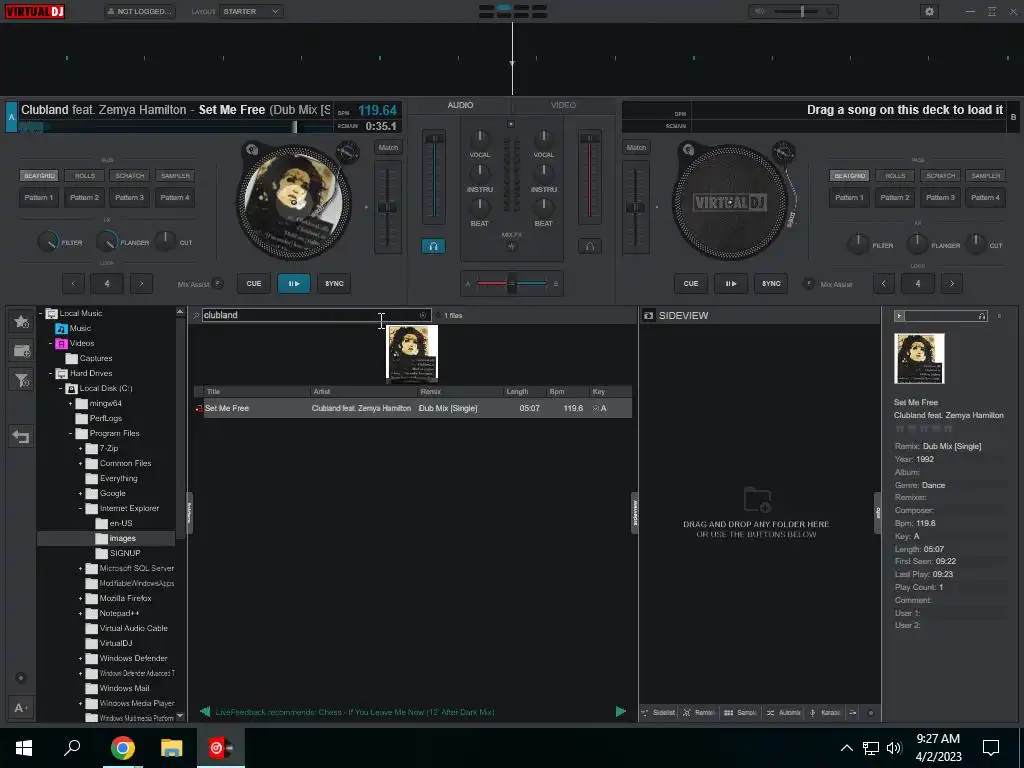Click the LiveFeedback left green arrow

pyautogui.click(x=205, y=712)
